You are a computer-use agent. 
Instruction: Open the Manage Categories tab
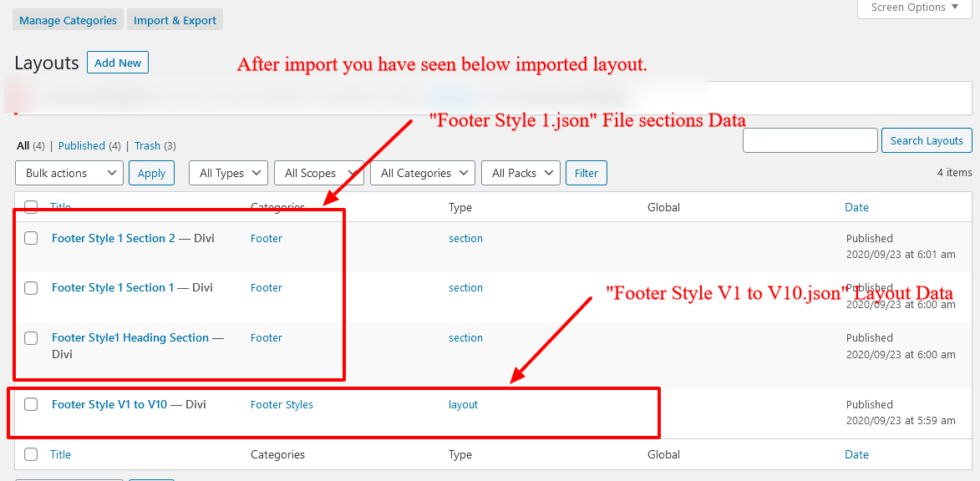pyautogui.click(x=68, y=20)
